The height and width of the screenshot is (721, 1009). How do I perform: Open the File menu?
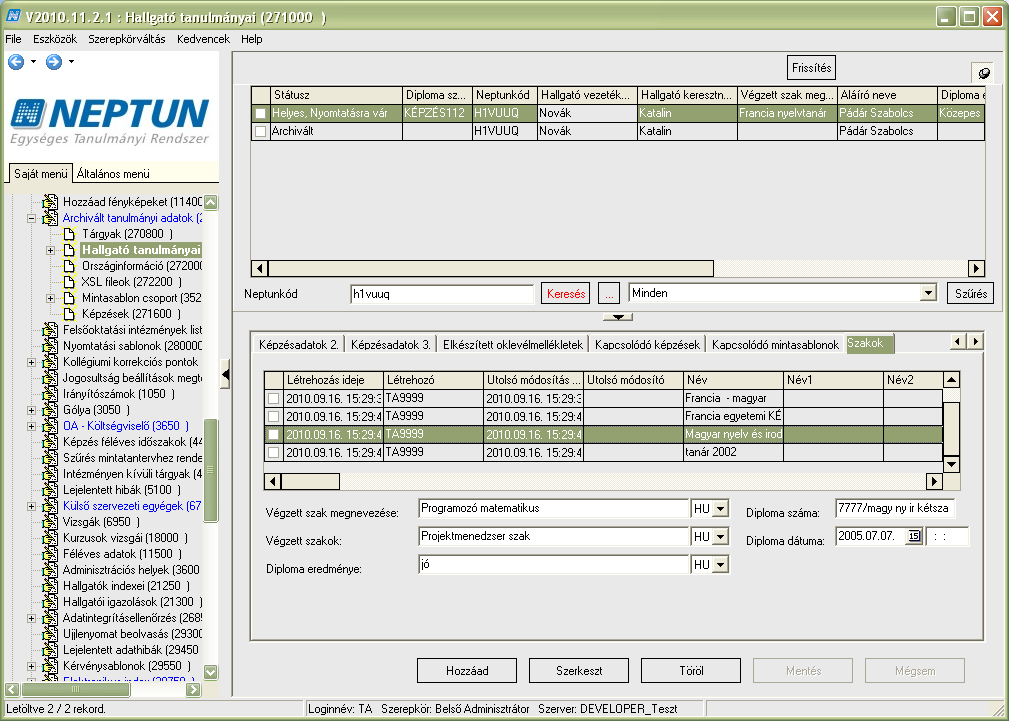13,39
